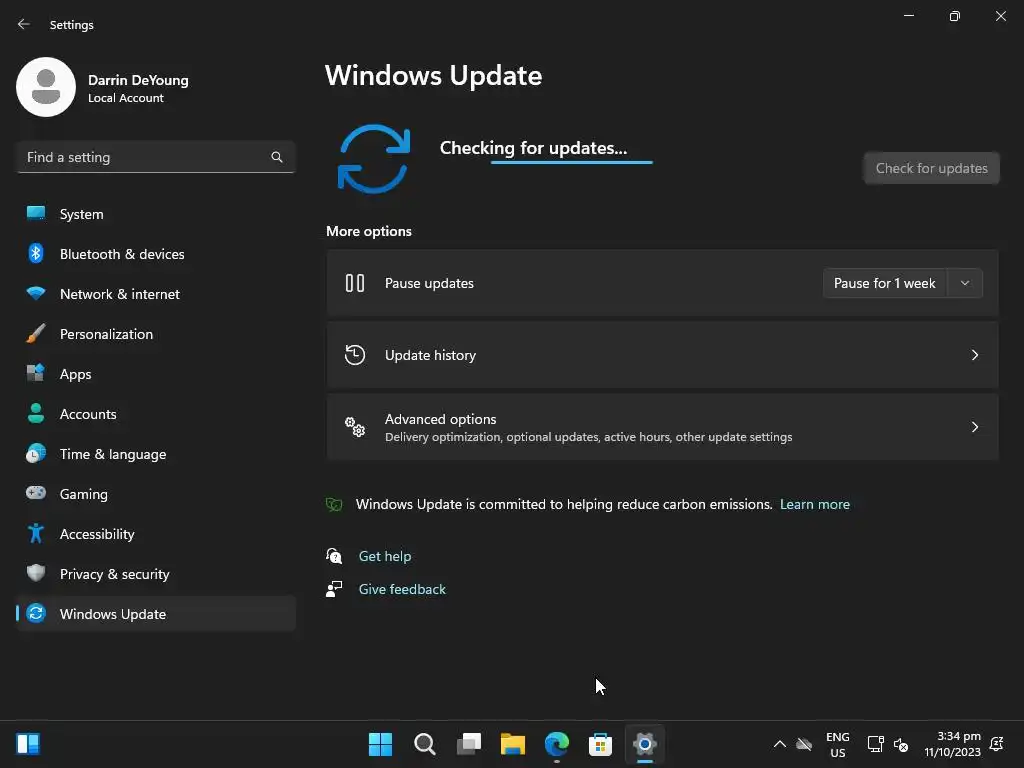Viewport: 1024px width, 768px height.
Task: Select System in settings sidebar
Action: (156, 214)
